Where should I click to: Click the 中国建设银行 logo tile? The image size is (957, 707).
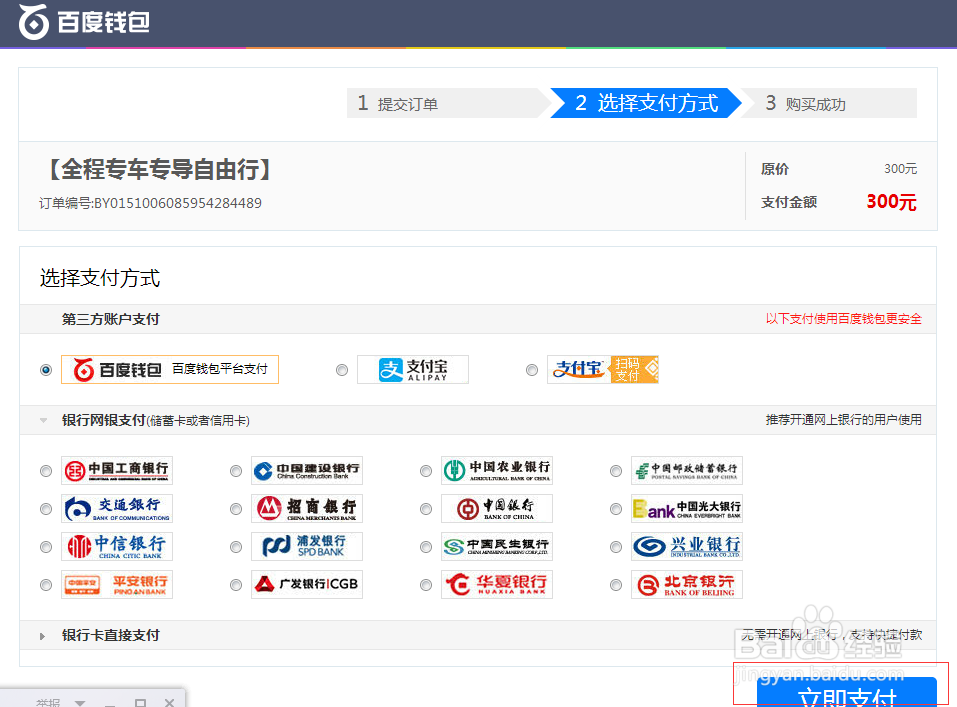(x=306, y=470)
